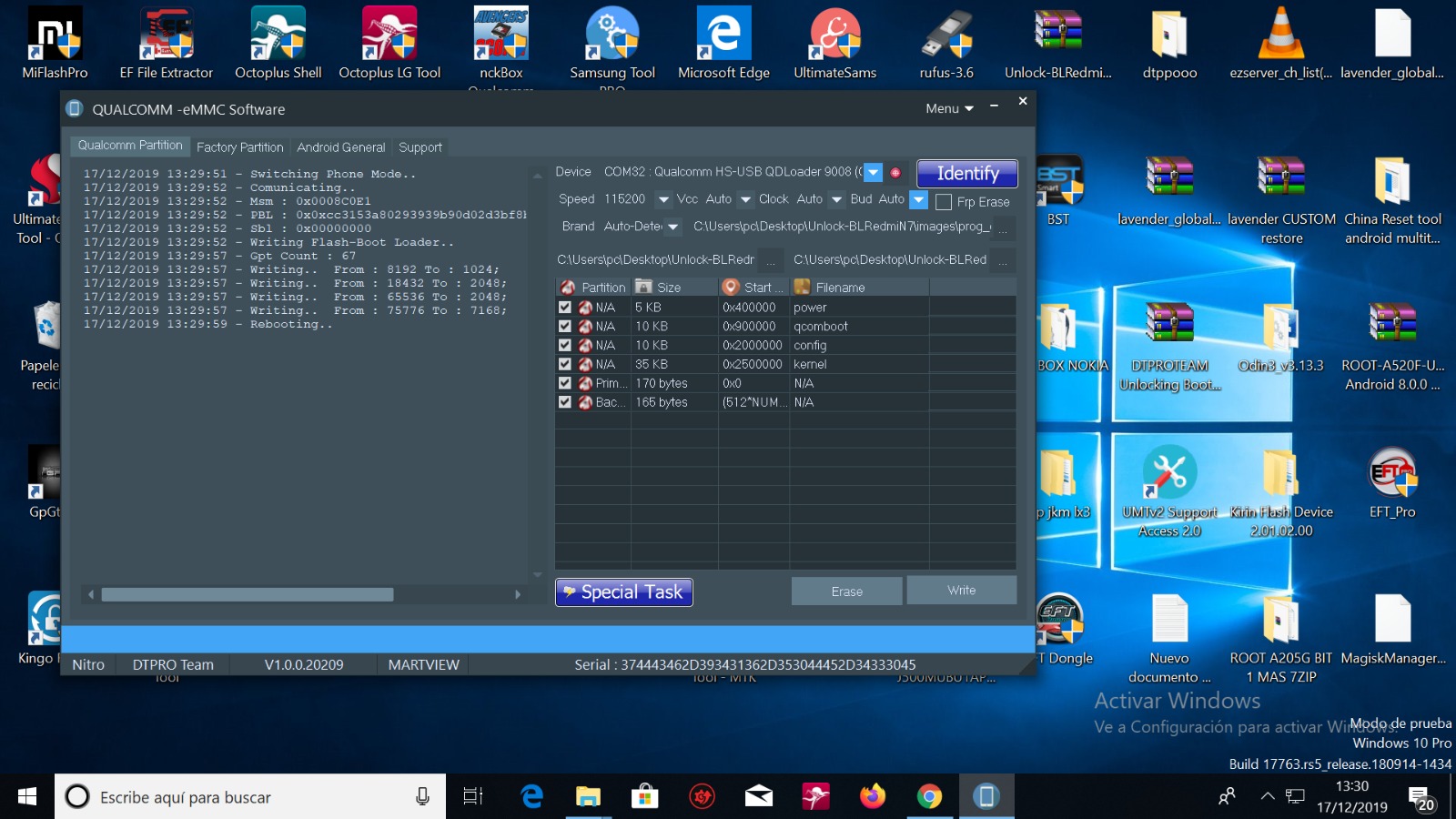Open the Windows Start menu
Image resolution: width=1456 pixels, height=819 pixels.
coord(27,797)
